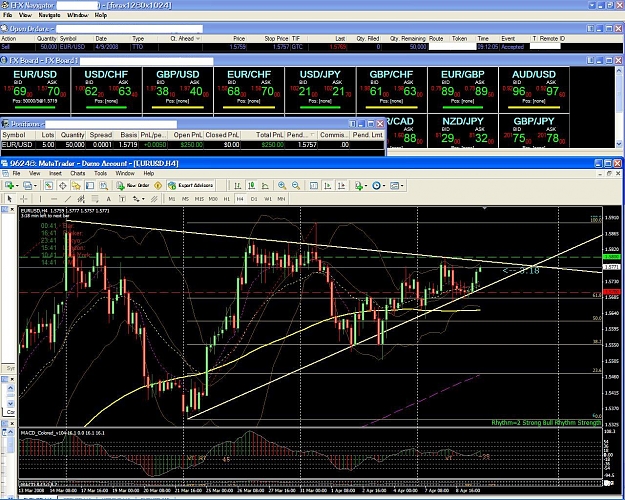This screenshot has width=625, height=500.
Task: Select the Cursor arrow tool
Action: (10, 199)
